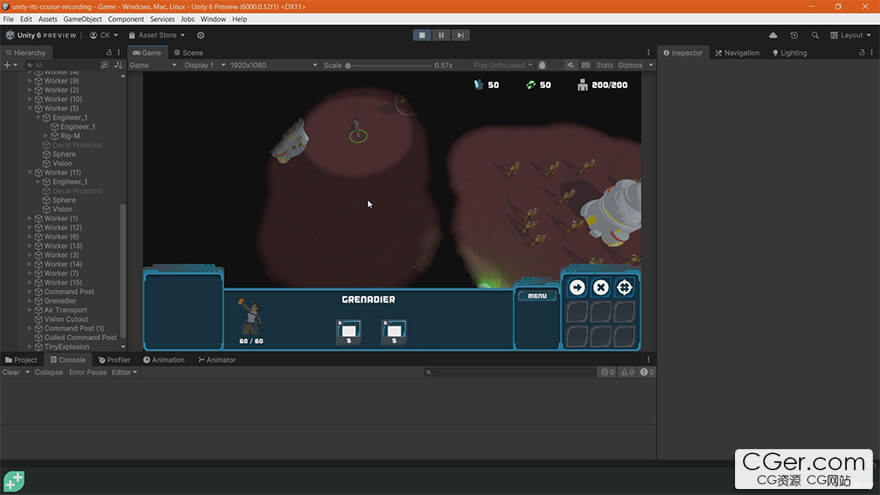Open the Game view mode dropdown
Viewport: 880px width, 495px height.
[153, 65]
